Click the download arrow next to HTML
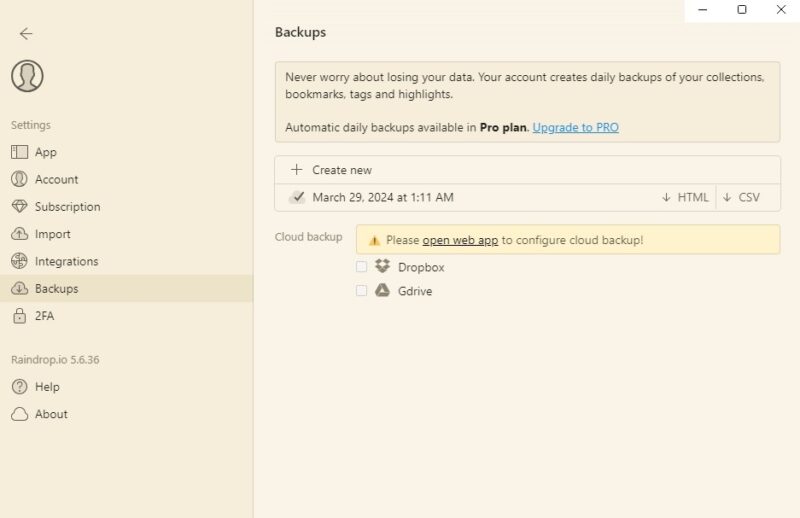This screenshot has height=518, width=800. [x=666, y=198]
